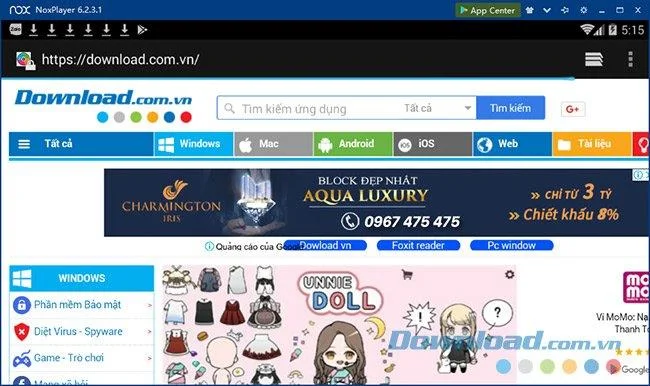Open 'Diệt Virus - Spyware' category
Viewport: 650px width, 386px height.
click(78, 331)
